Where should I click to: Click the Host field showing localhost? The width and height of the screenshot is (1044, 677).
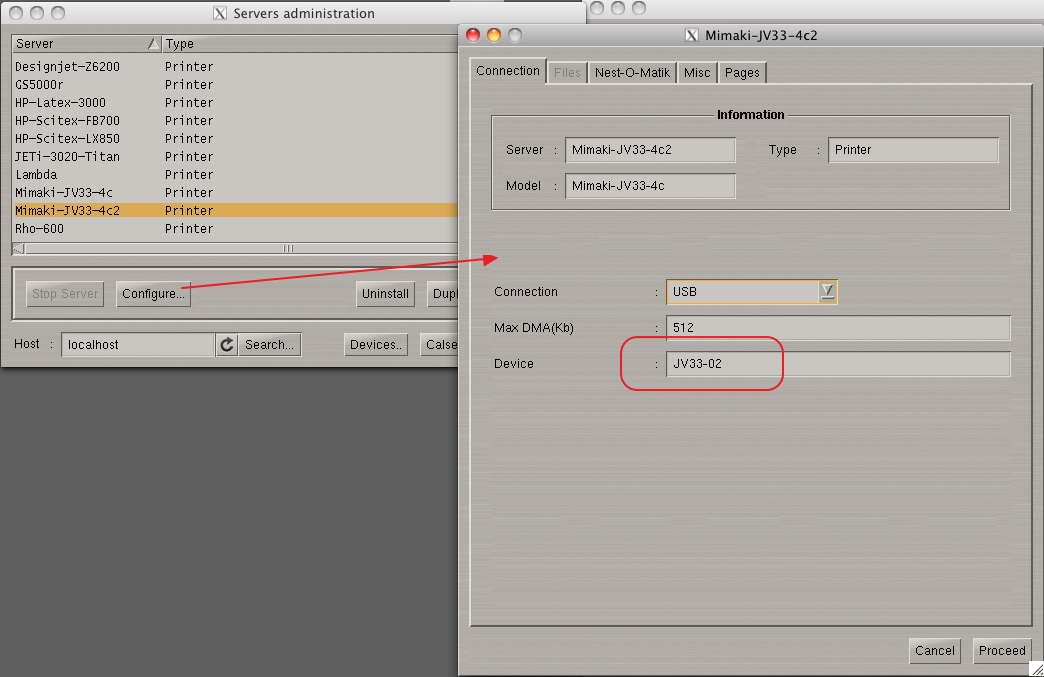tap(138, 345)
